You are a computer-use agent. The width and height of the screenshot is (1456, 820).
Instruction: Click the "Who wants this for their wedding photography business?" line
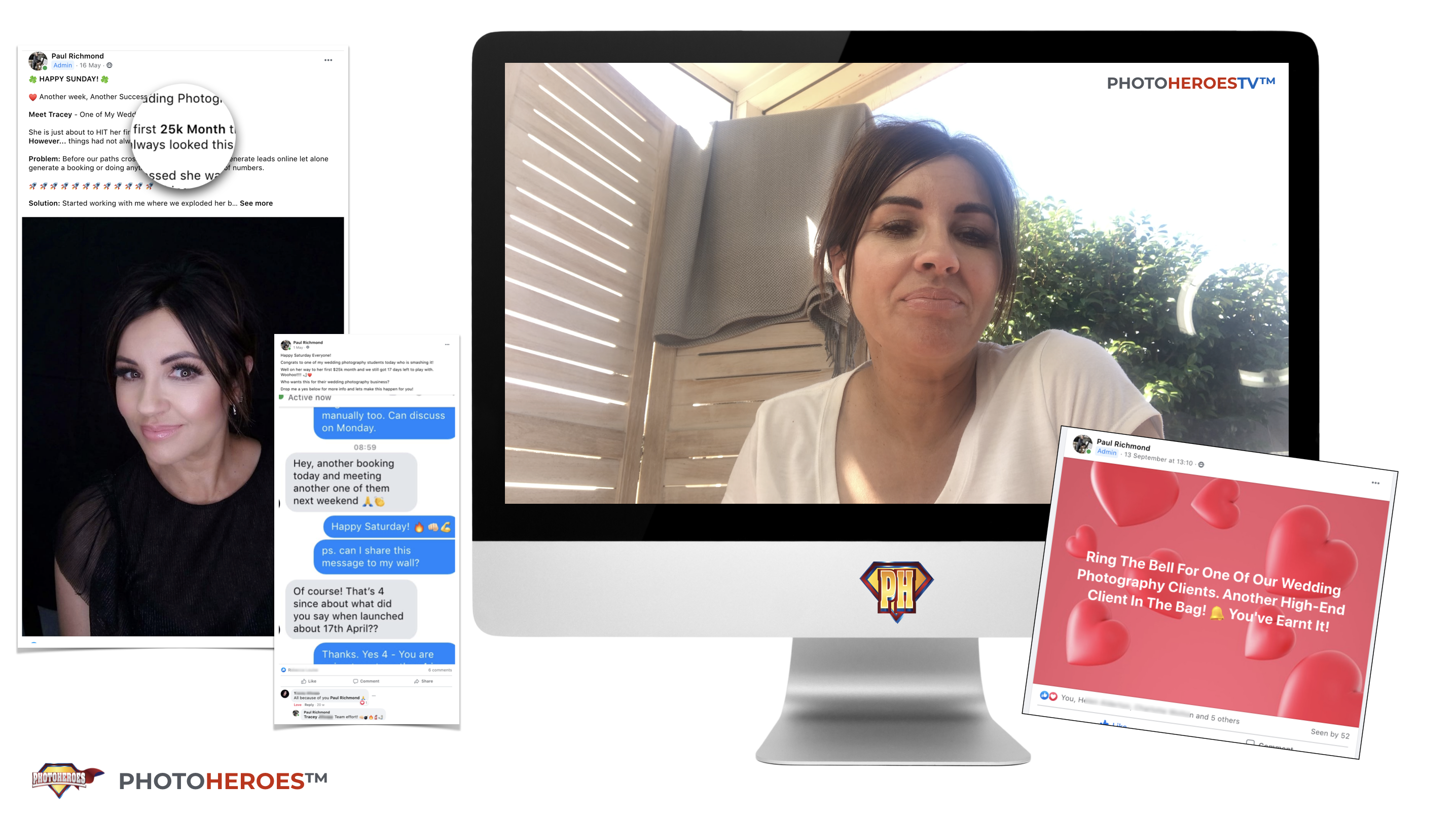pos(335,382)
